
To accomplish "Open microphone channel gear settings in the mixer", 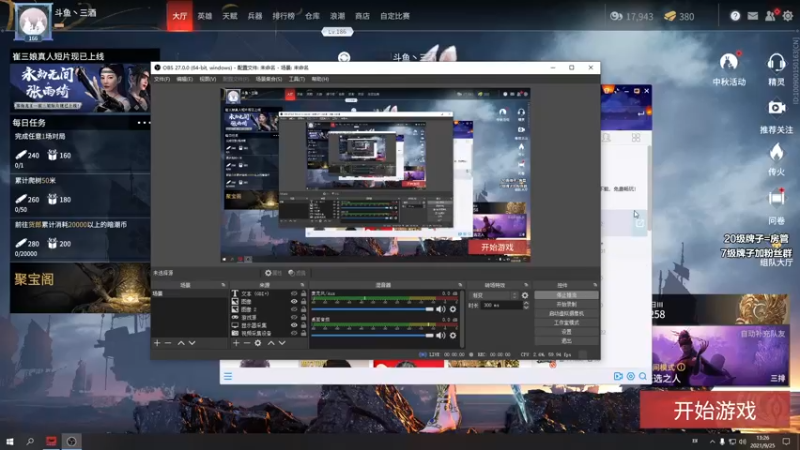I will [453, 309].
